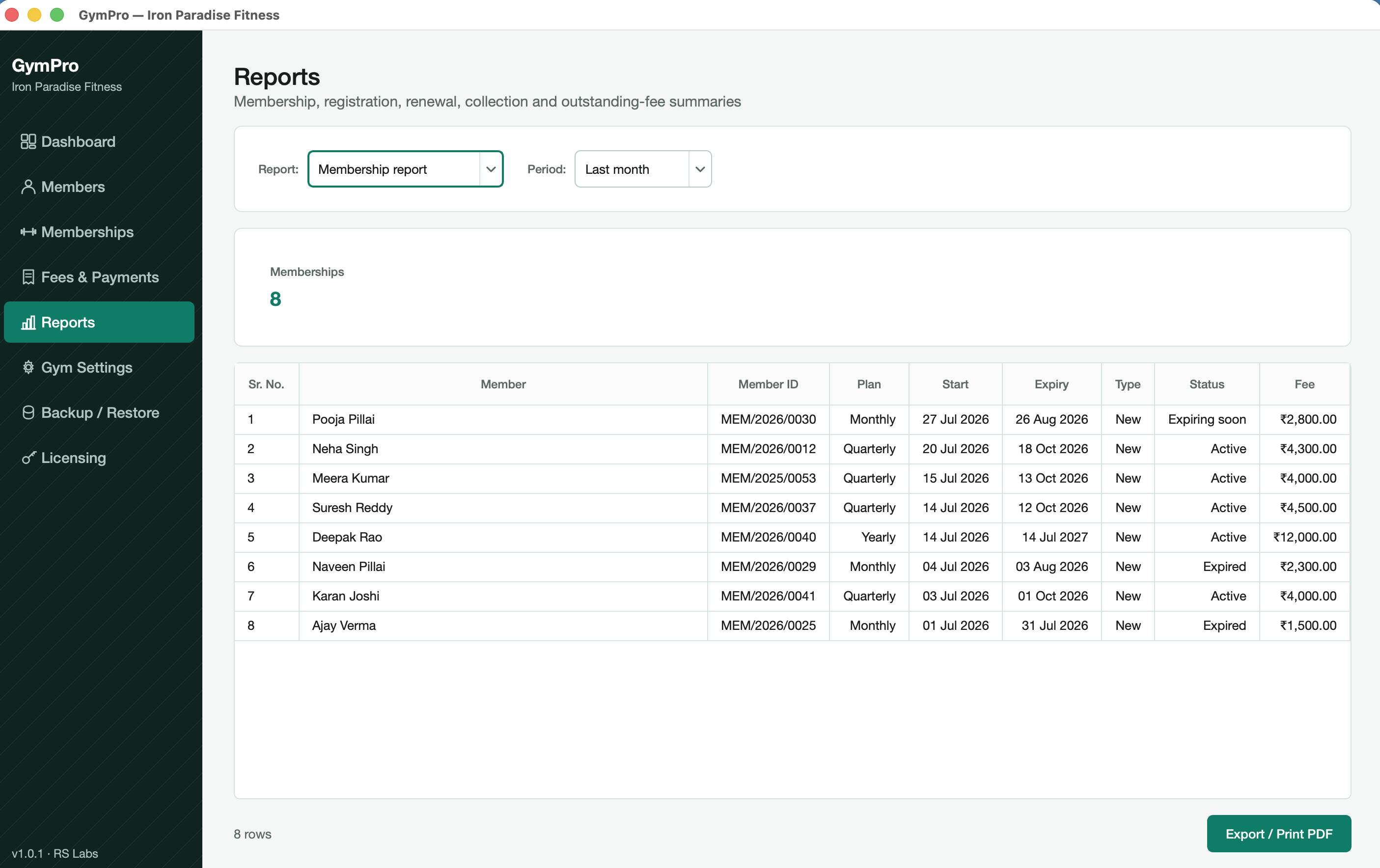
Task: Click the GymPro sidebar logo title
Action: [x=45, y=66]
